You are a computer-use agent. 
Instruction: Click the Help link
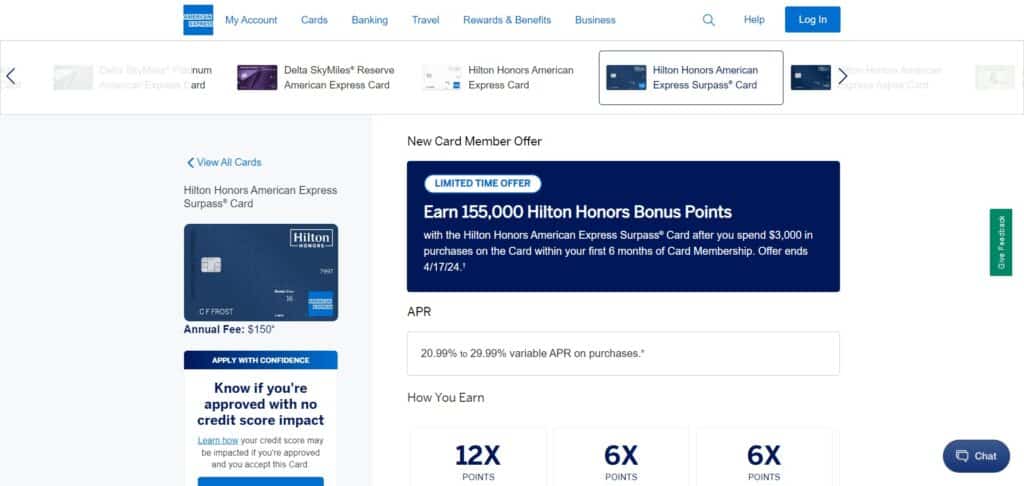click(x=754, y=20)
